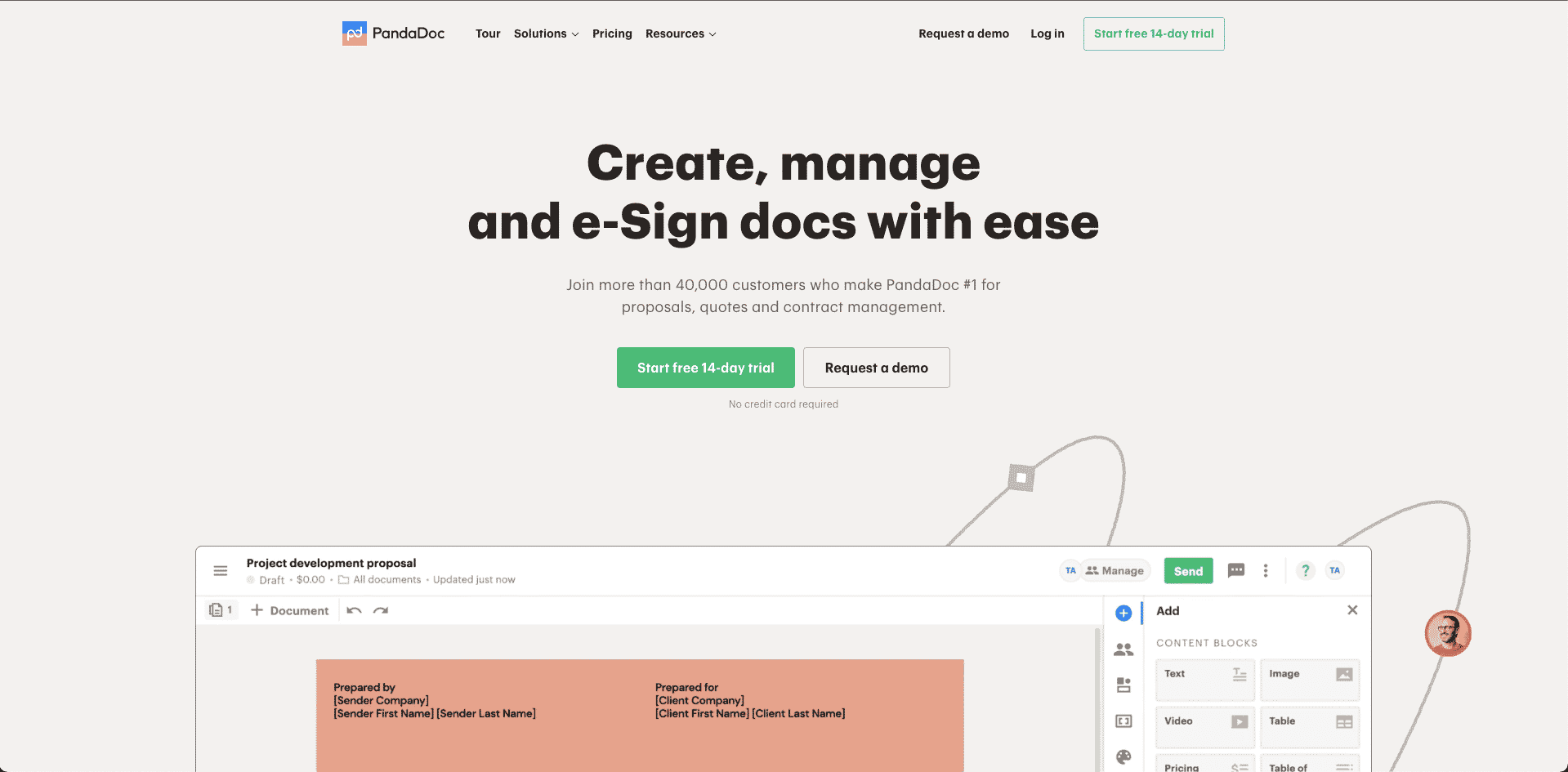Expand the Solutions dropdown menu
The width and height of the screenshot is (1568, 772).
tap(546, 33)
